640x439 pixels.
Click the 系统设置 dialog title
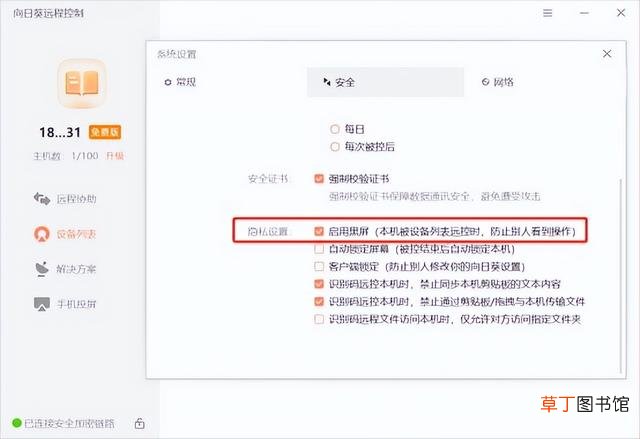[177, 54]
